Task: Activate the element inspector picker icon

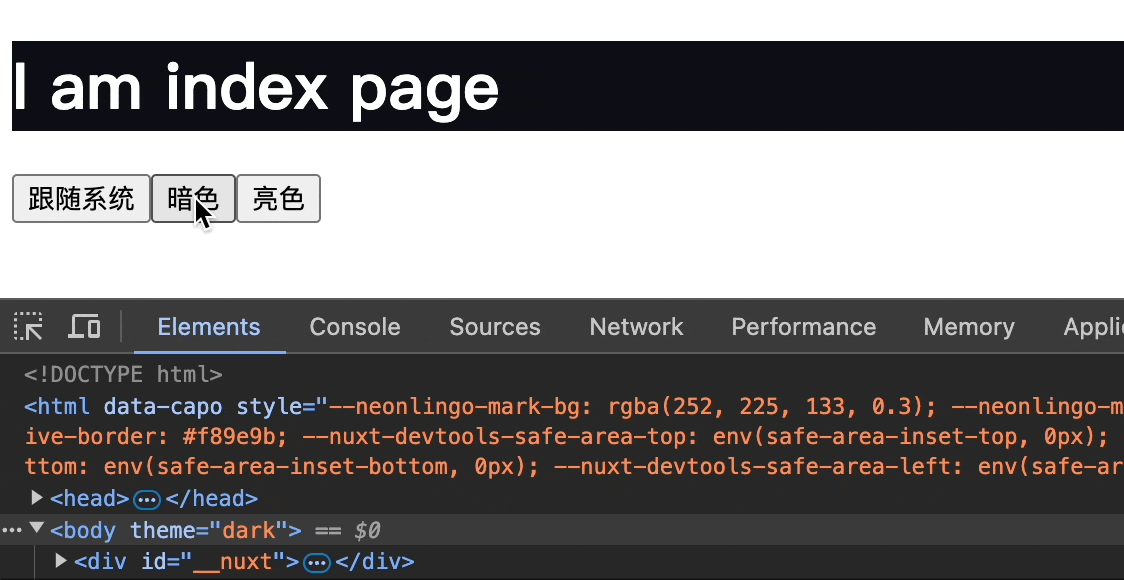Action: pos(28,327)
